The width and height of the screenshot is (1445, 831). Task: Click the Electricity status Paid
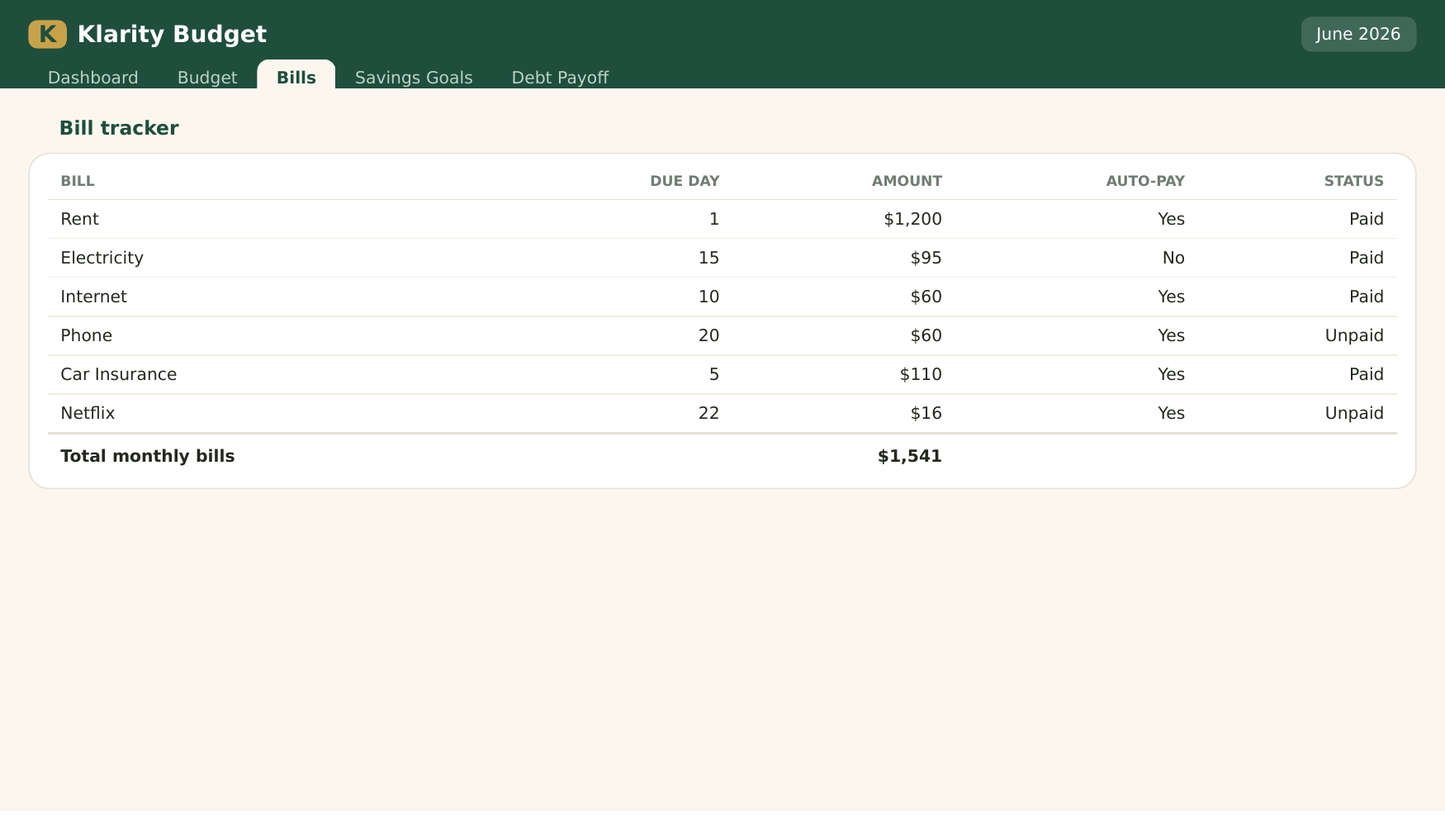(1366, 258)
